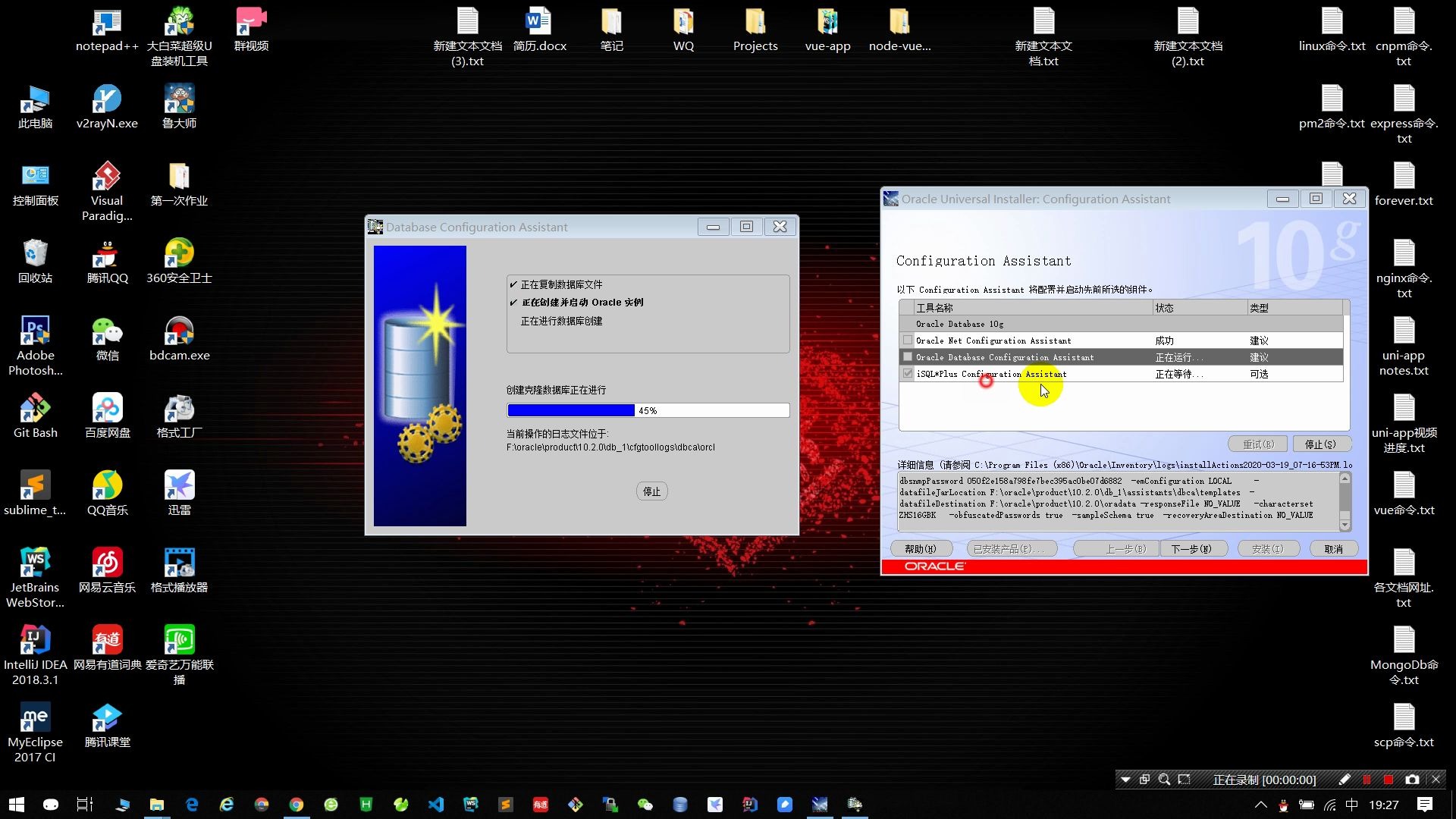Select the Oracle Database 10g row
Viewport: 1456px width, 819px height.
point(1121,324)
